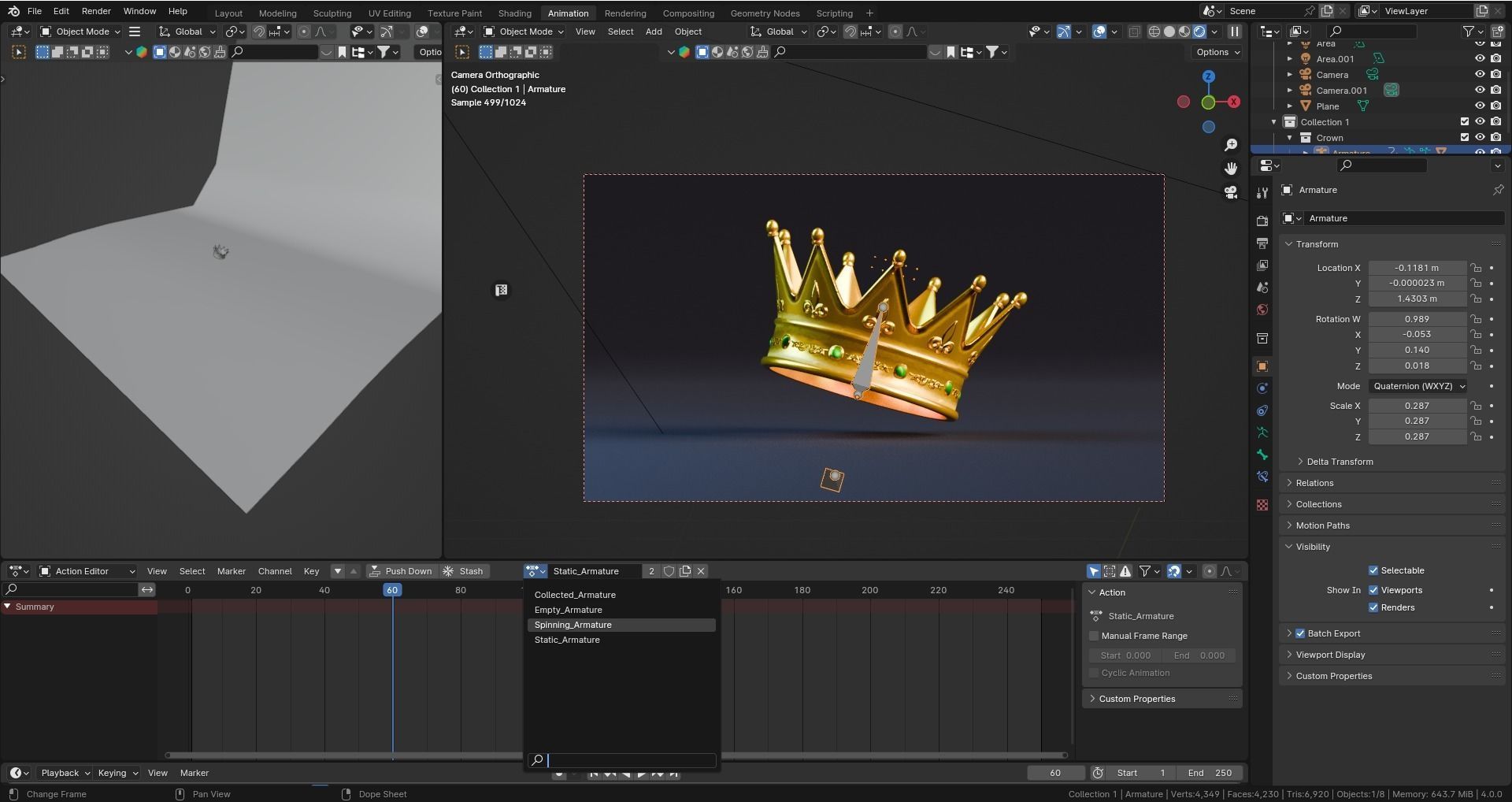Screen dimensions: 1512x802
Task: Open the View Layer properties tab
Action: pyautogui.click(x=1262, y=265)
